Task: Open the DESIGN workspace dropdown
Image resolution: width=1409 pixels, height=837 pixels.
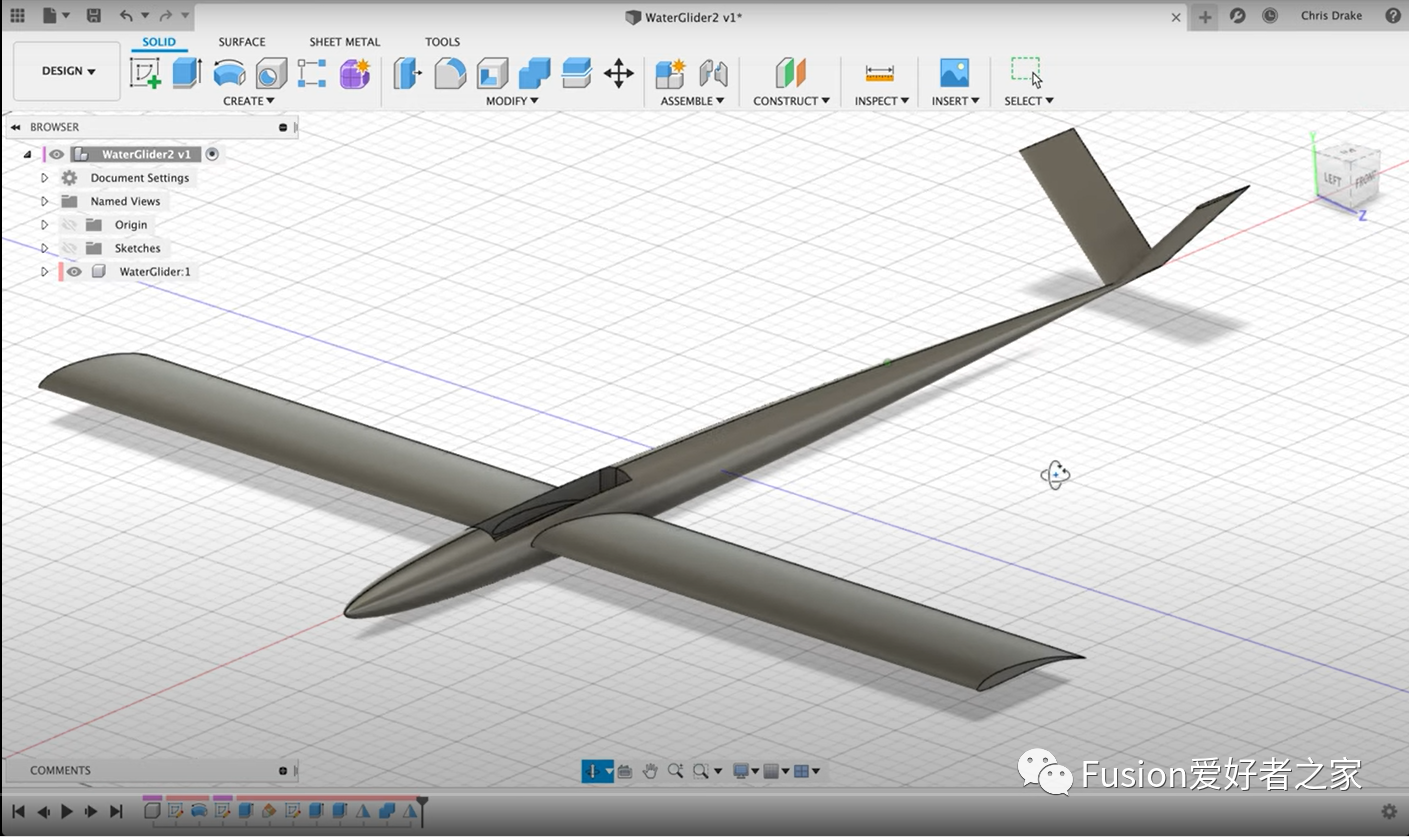Action: pyautogui.click(x=68, y=71)
